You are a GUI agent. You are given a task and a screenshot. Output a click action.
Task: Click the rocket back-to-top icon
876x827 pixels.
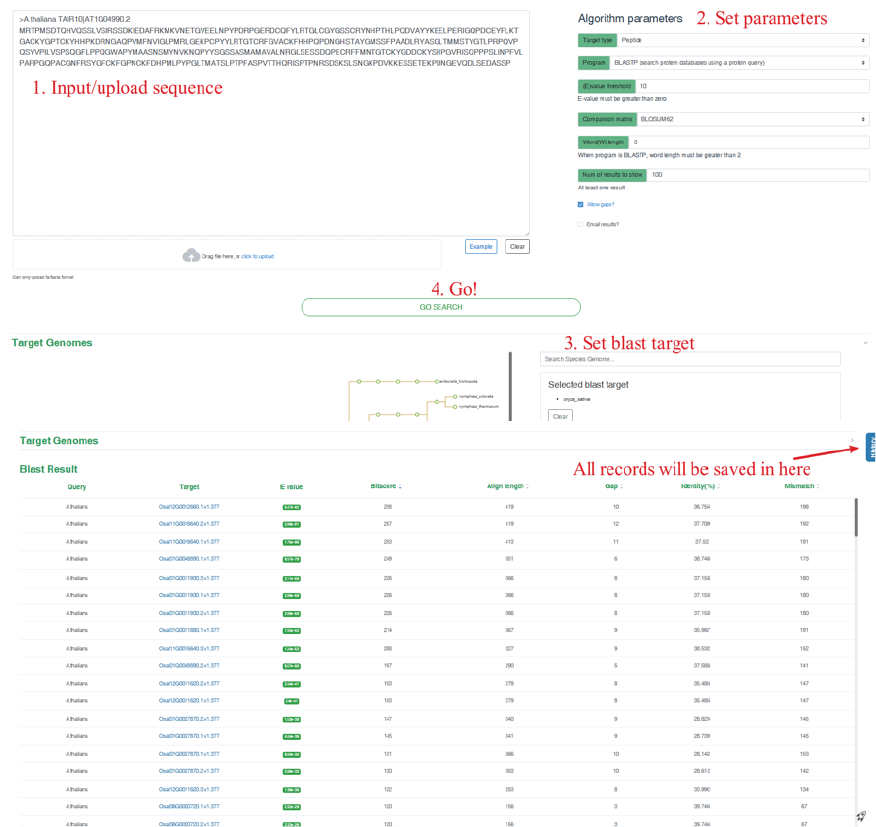coord(860,816)
